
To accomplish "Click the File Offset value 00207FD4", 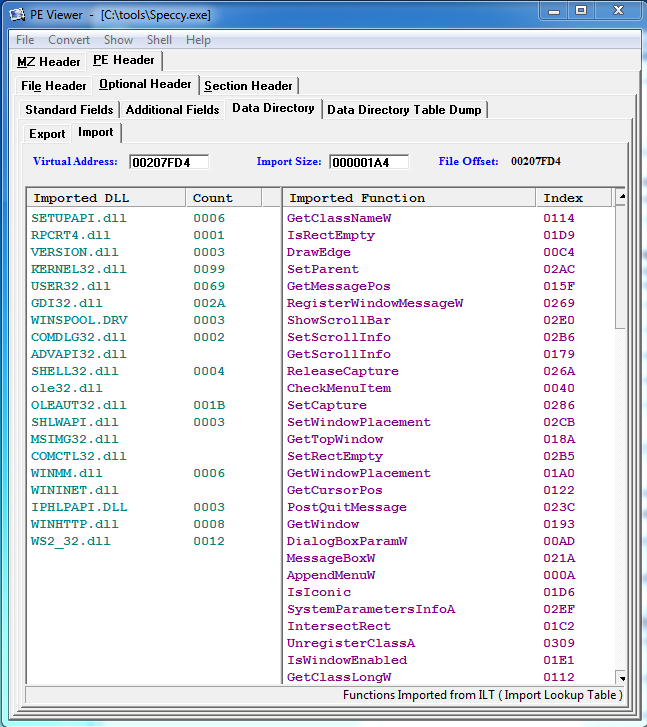I will click(536, 161).
